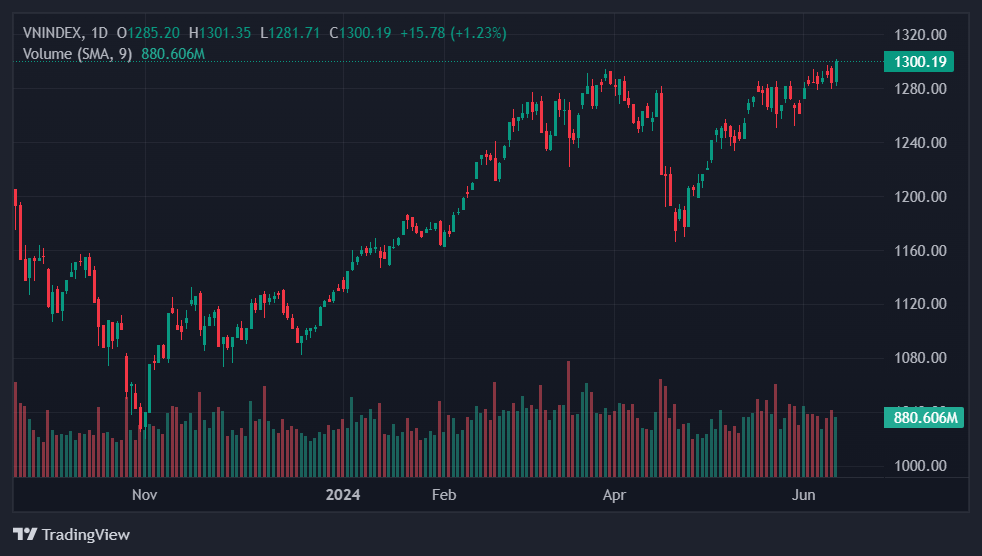The height and width of the screenshot is (556, 982).
Task: Click the green 1300.19 current price tag
Action: [919, 62]
